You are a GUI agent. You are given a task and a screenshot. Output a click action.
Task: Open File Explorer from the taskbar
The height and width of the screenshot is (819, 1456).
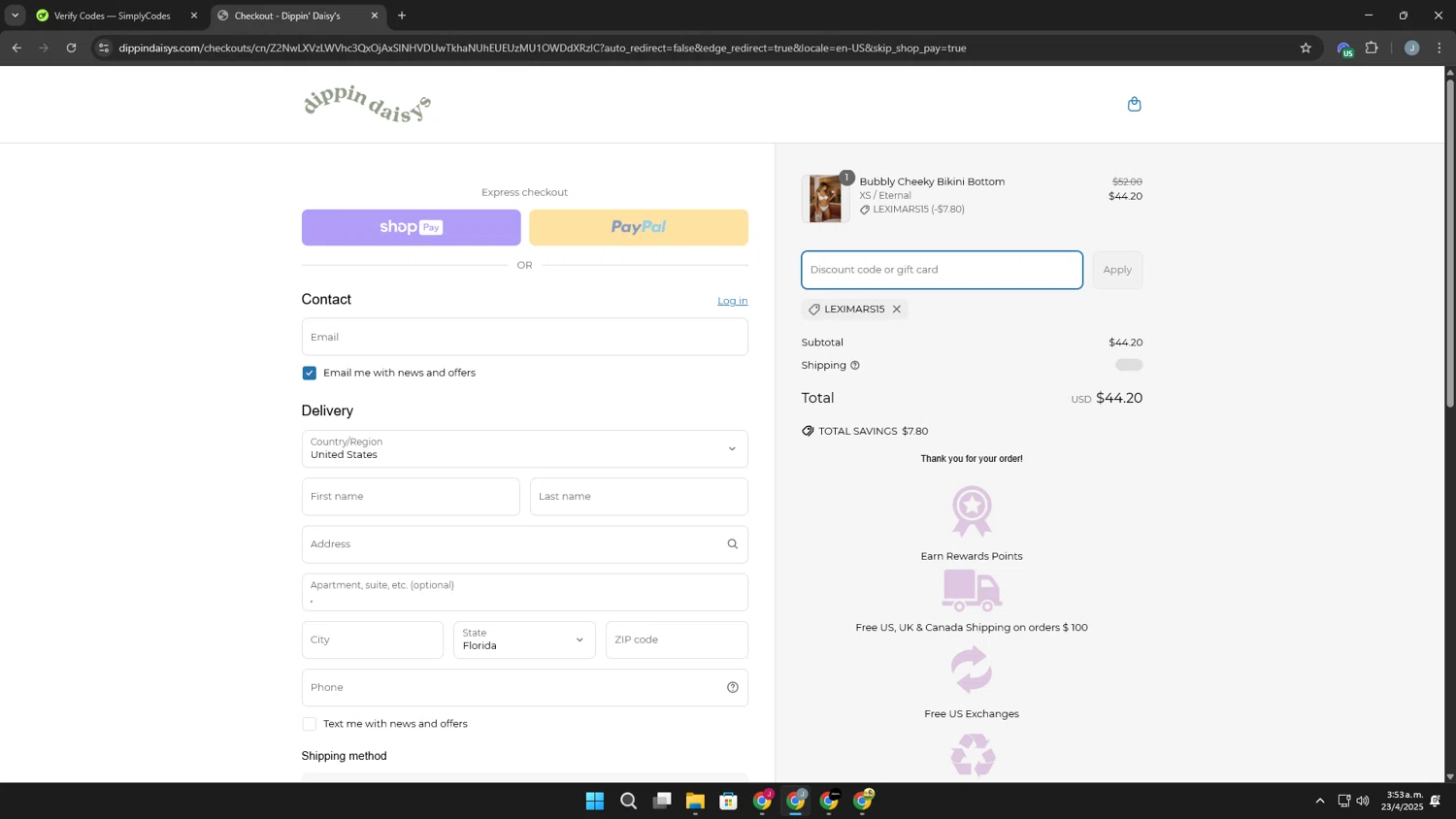(695, 801)
